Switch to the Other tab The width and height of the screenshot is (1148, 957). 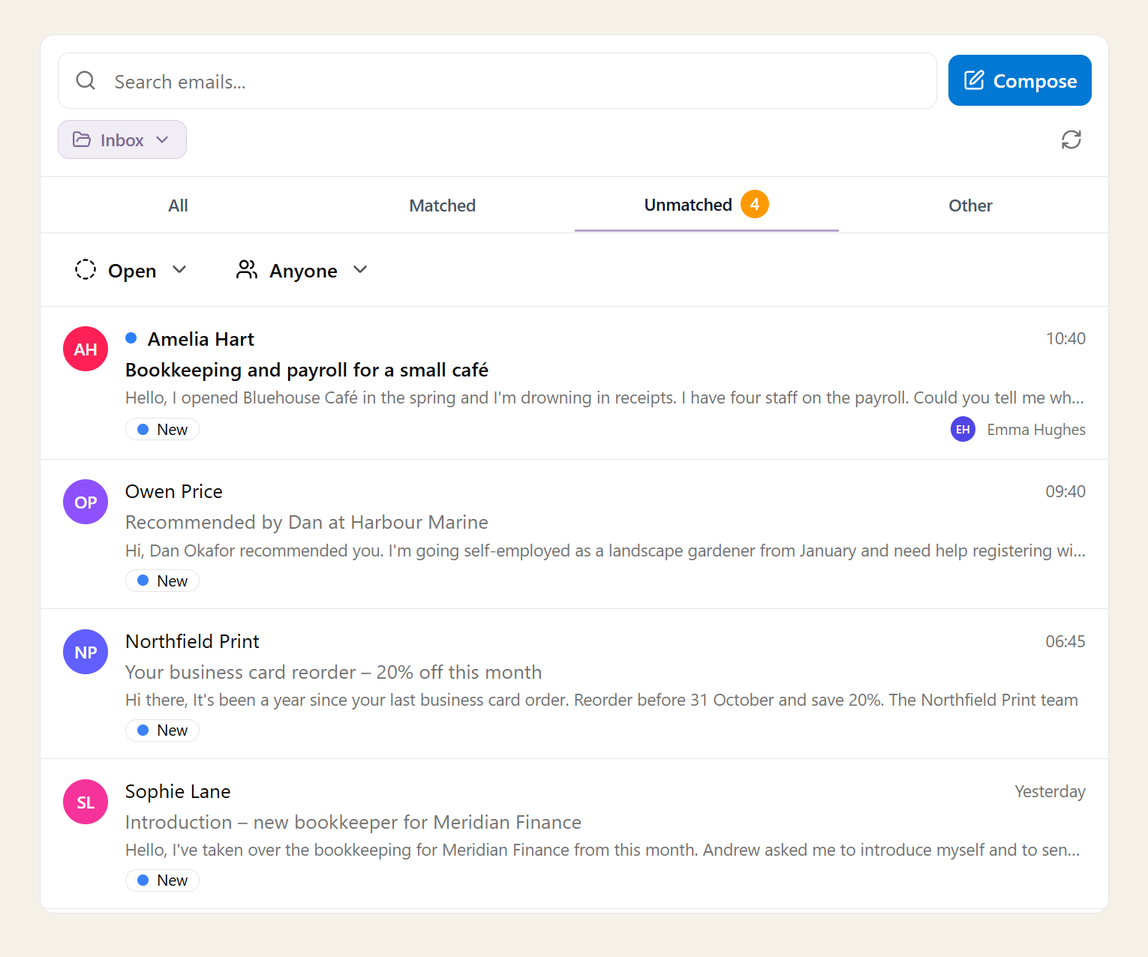[971, 206]
